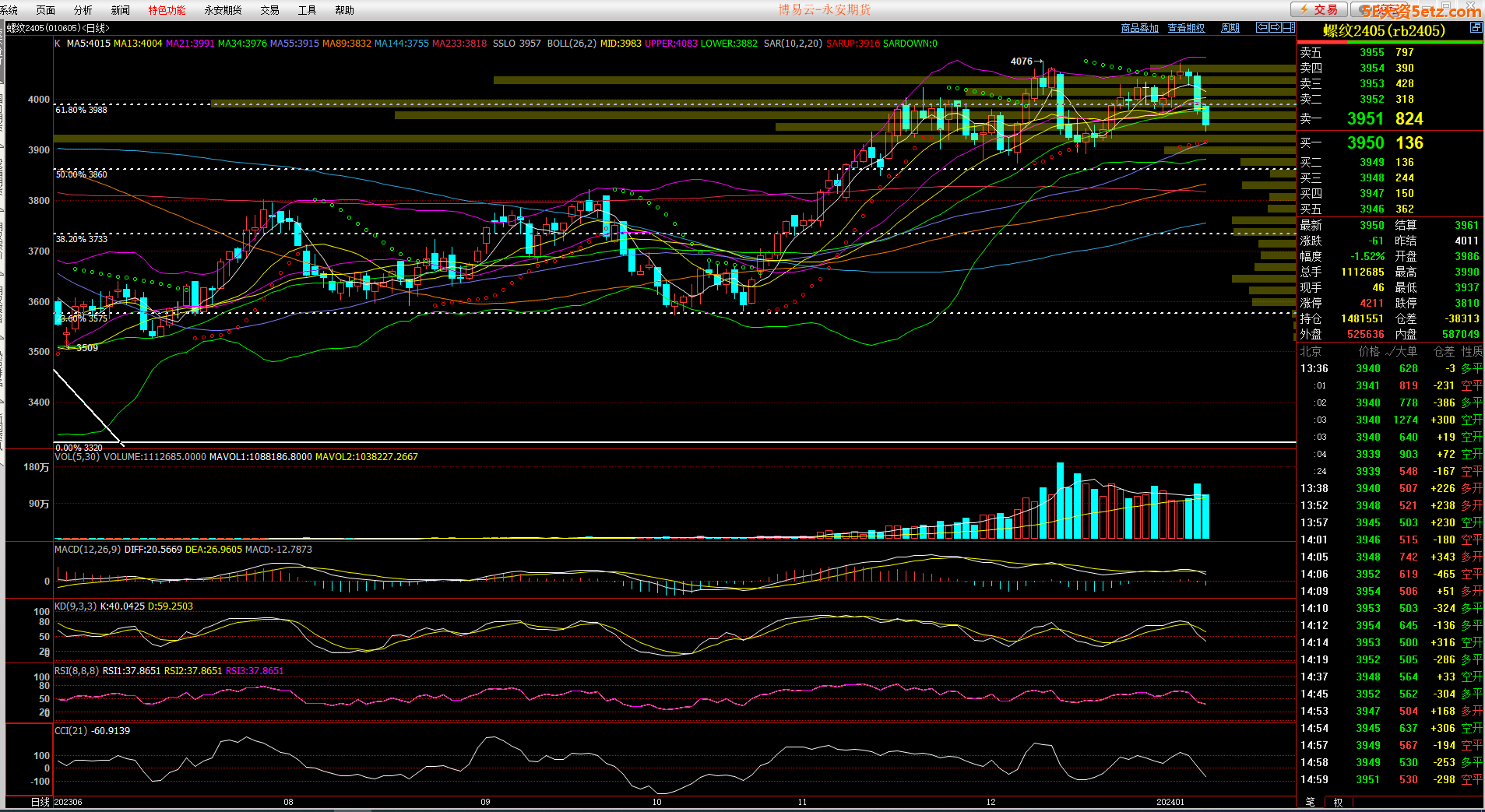The width and height of the screenshot is (1485, 812).
Task: Open the 特色功能 menu
Action: tap(167, 10)
